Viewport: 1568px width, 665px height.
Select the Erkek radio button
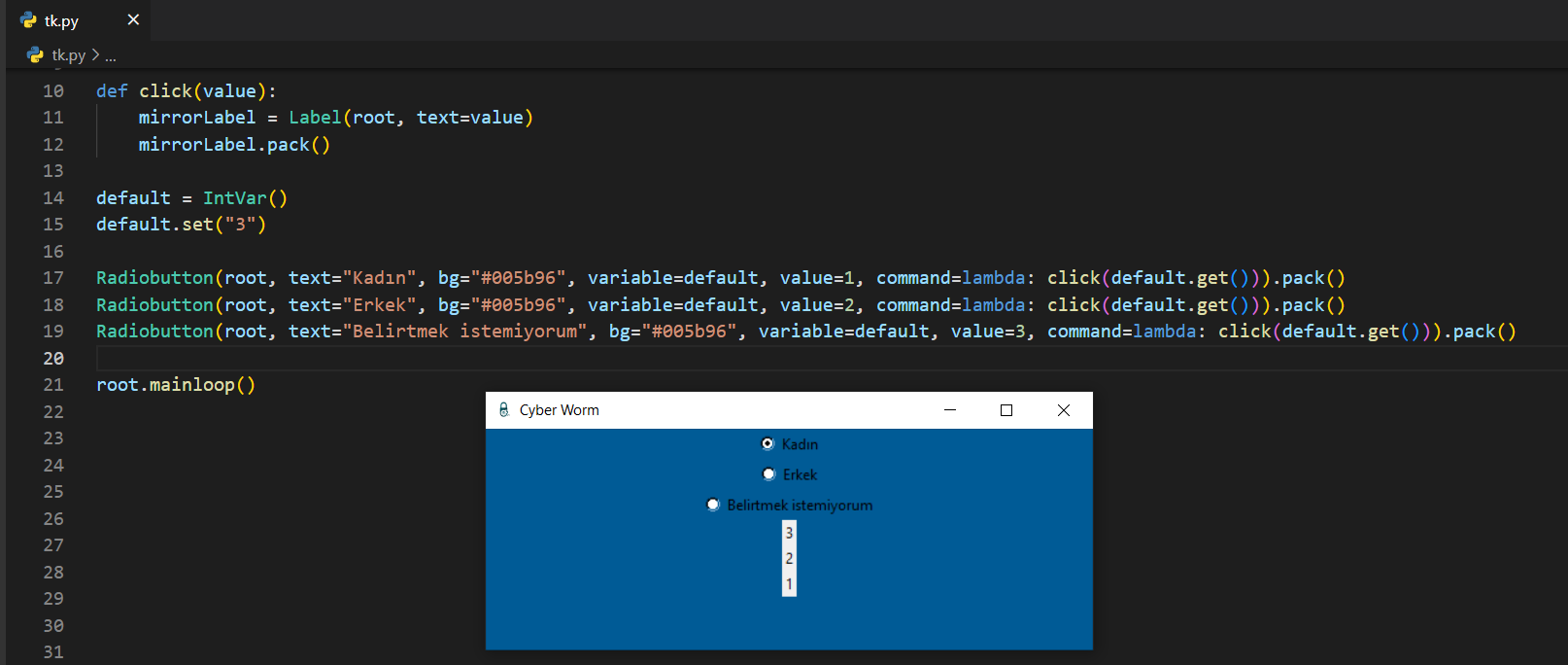click(x=768, y=474)
